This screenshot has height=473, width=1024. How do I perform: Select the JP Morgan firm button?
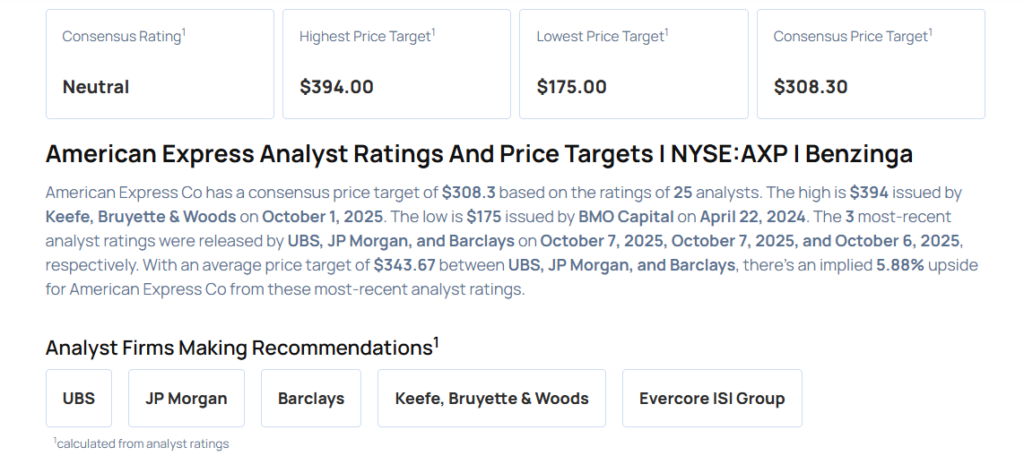point(186,398)
